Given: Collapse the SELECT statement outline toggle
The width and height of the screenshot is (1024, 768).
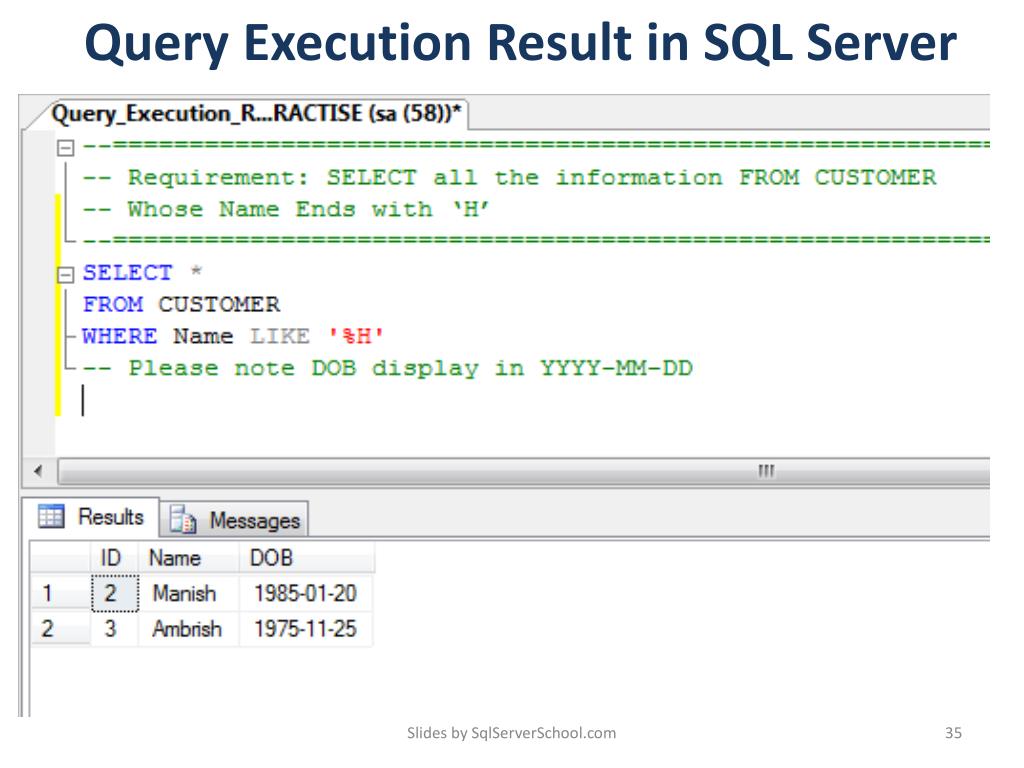Looking at the screenshot, I should (65, 275).
